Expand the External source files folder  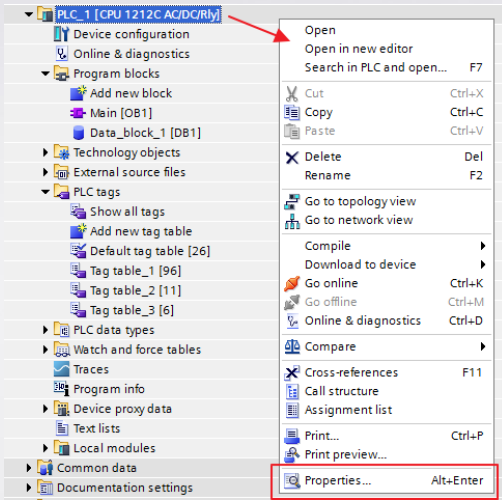pyautogui.click(x=45, y=172)
